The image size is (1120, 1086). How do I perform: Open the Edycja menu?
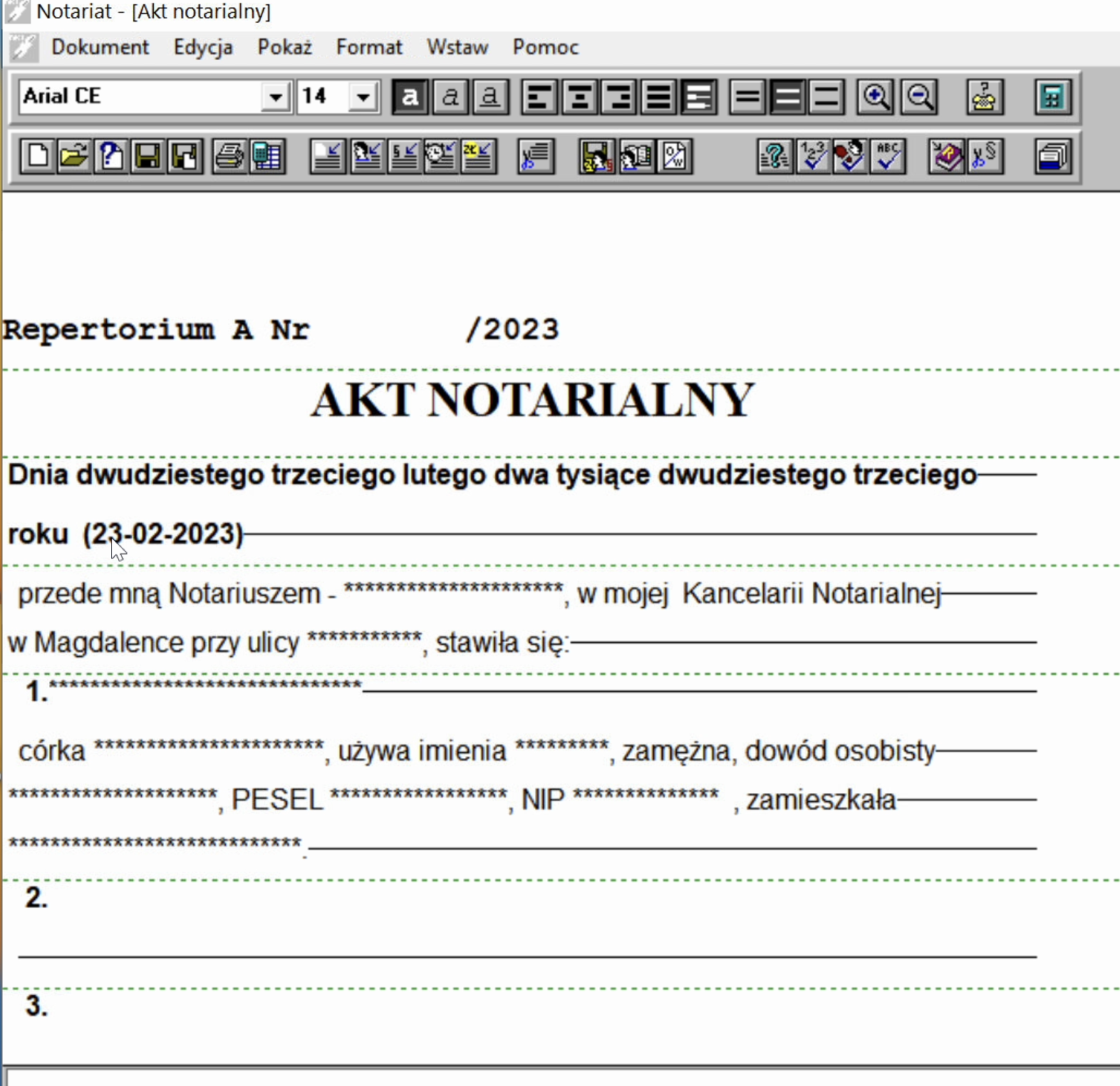pos(203,47)
